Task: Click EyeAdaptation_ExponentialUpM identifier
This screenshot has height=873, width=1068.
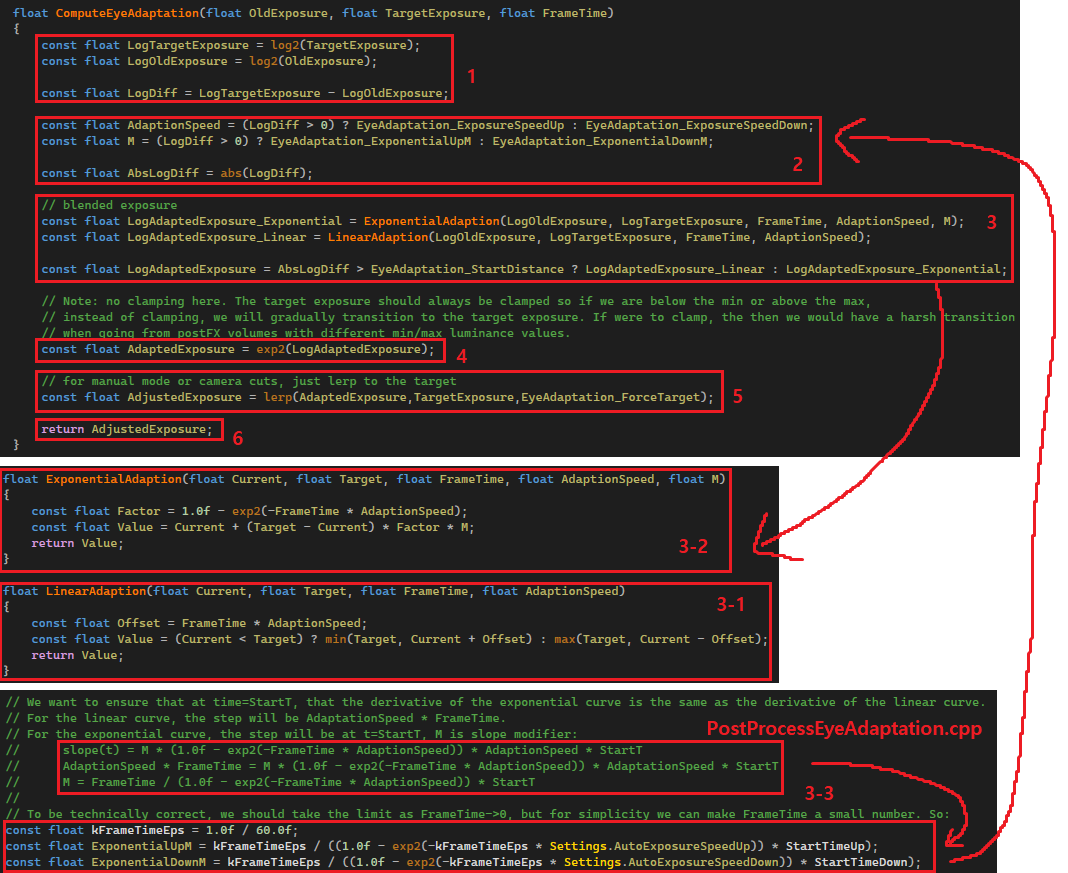Action: [371, 142]
